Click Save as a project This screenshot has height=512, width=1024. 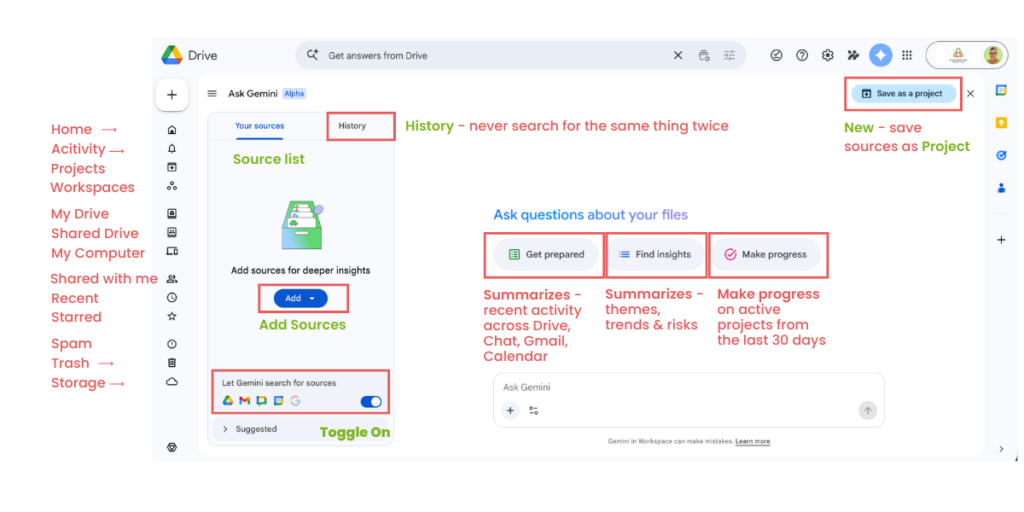click(904, 93)
